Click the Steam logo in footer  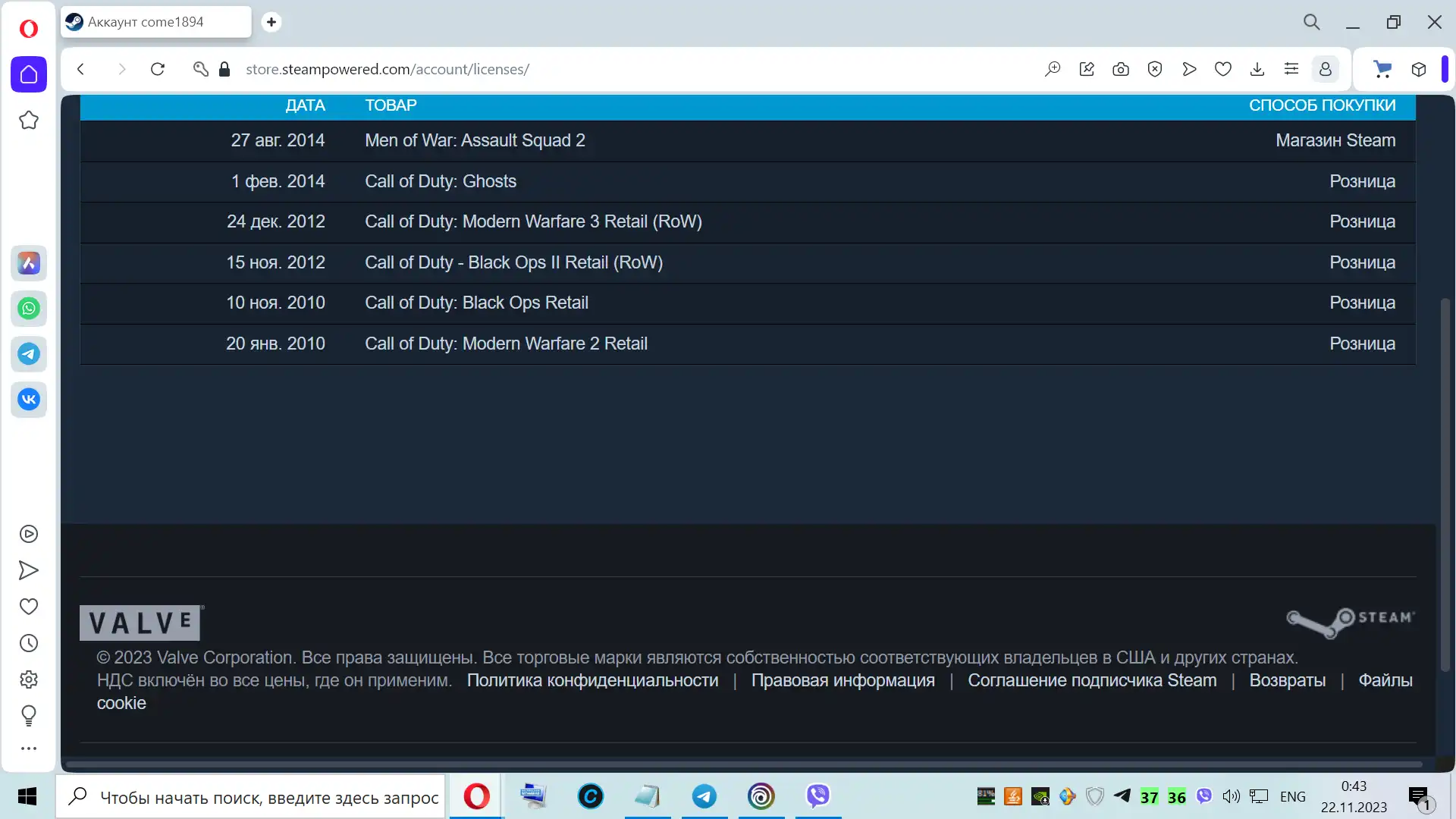(1351, 622)
